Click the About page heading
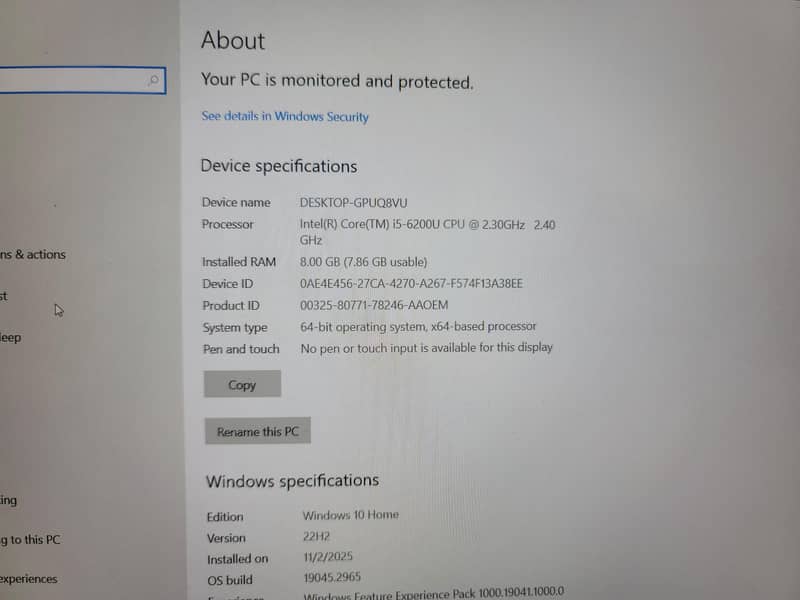 (233, 41)
